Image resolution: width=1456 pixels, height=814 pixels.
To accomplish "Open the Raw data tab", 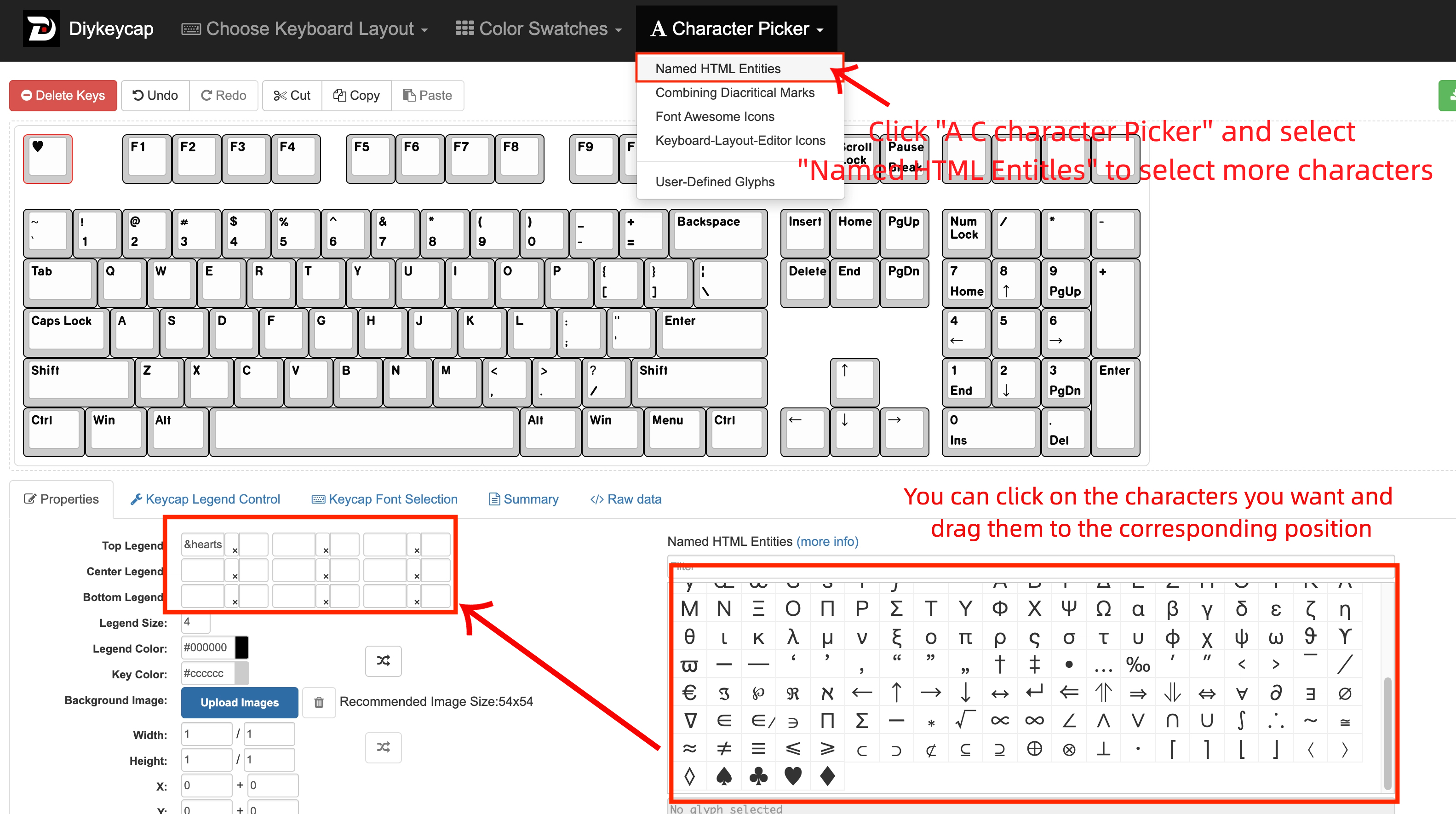I will (626, 499).
